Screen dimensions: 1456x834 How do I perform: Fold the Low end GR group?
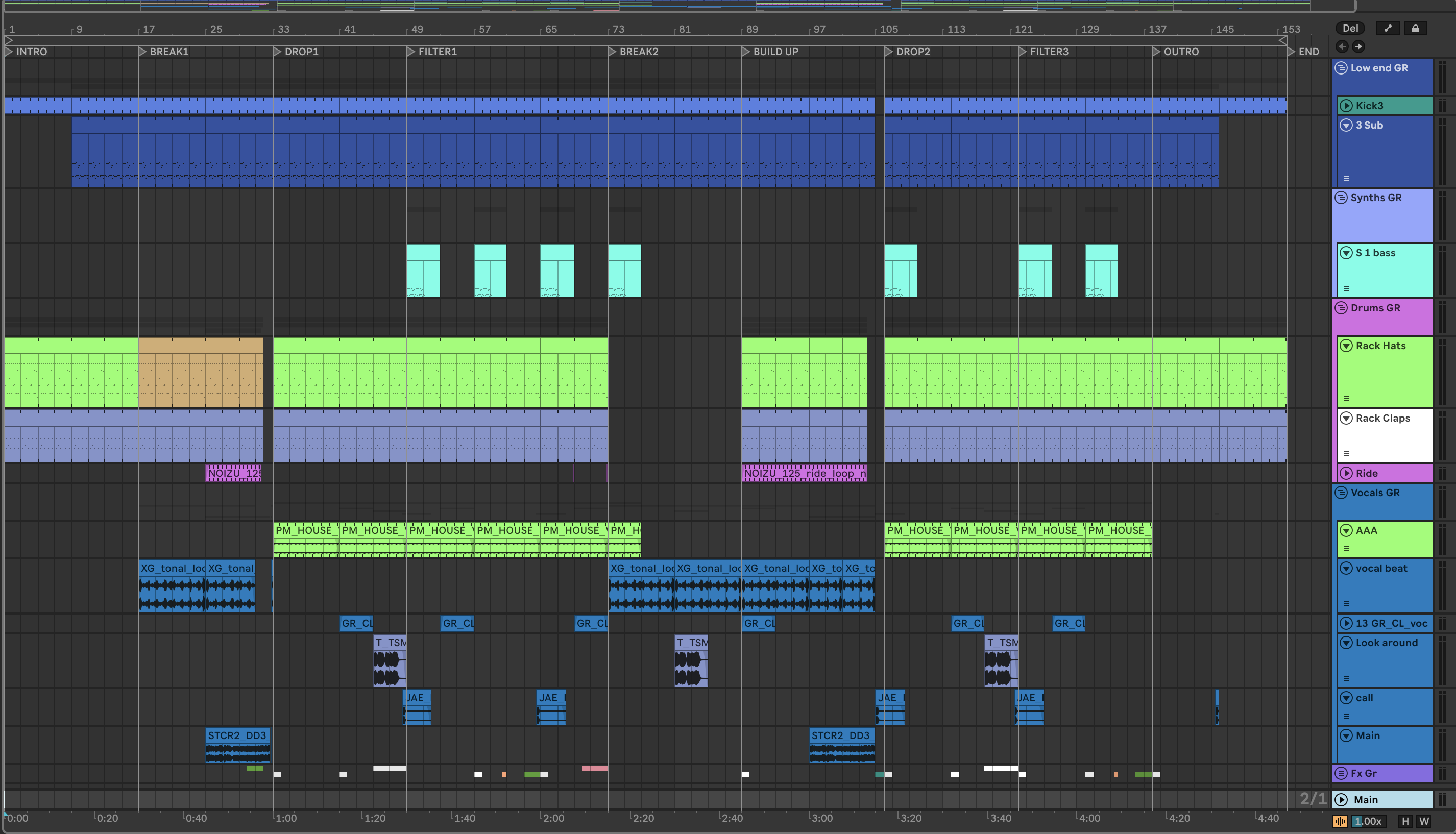tap(1341, 68)
